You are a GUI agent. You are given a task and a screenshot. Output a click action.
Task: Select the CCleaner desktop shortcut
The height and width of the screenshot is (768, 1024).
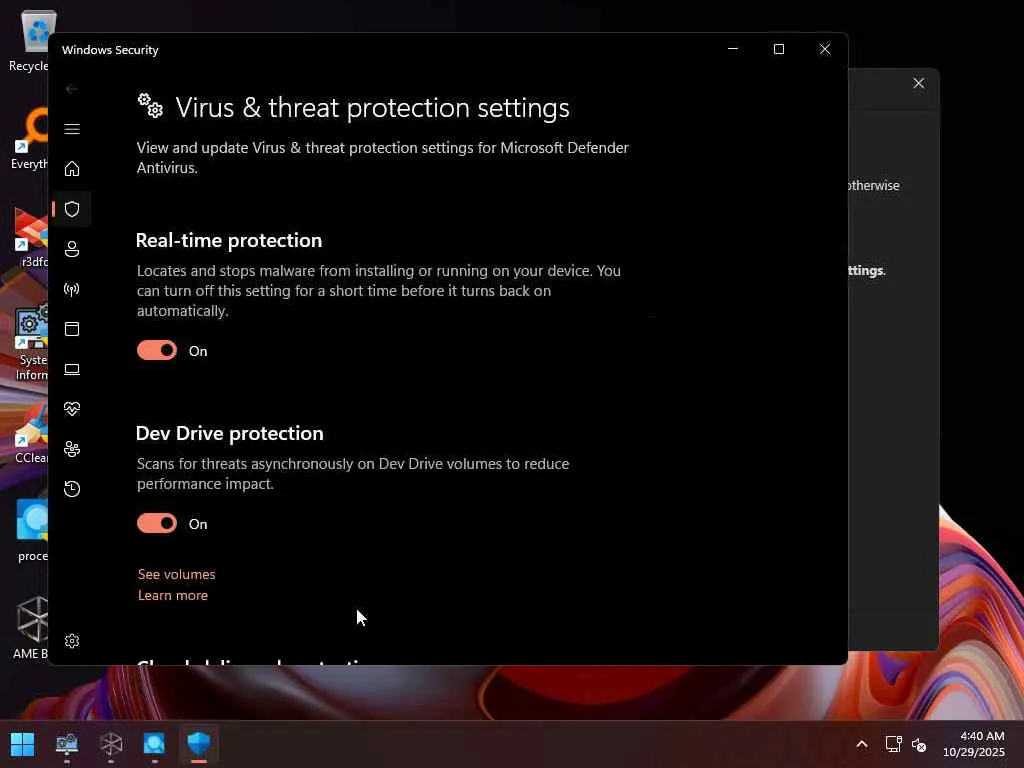pyautogui.click(x=31, y=434)
